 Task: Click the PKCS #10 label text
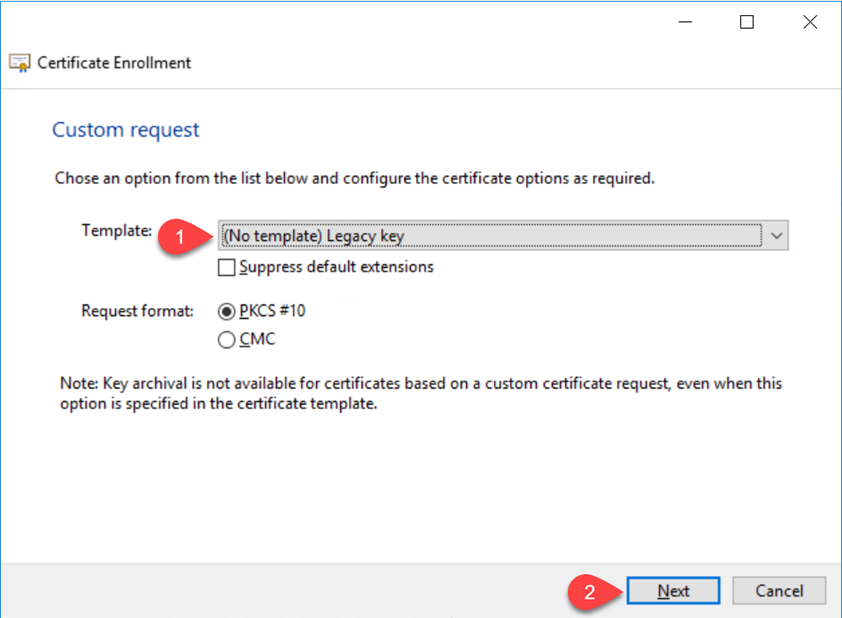(272, 311)
